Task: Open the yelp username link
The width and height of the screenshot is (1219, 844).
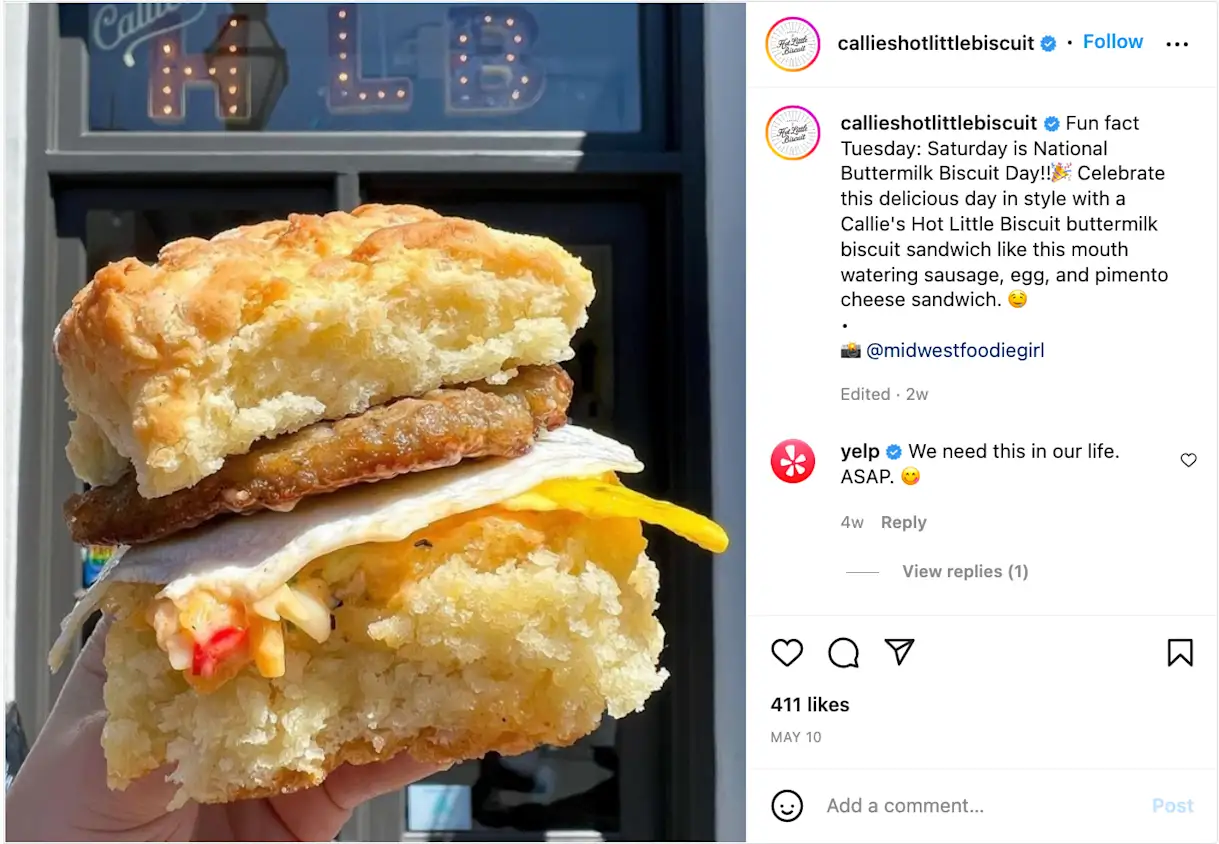Action: click(860, 451)
